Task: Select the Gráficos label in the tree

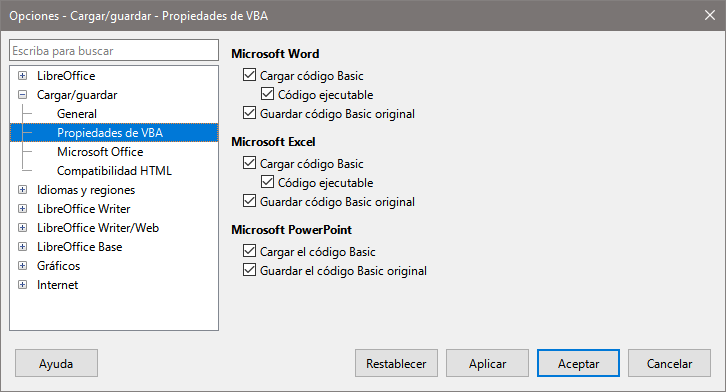Action: click(58, 266)
